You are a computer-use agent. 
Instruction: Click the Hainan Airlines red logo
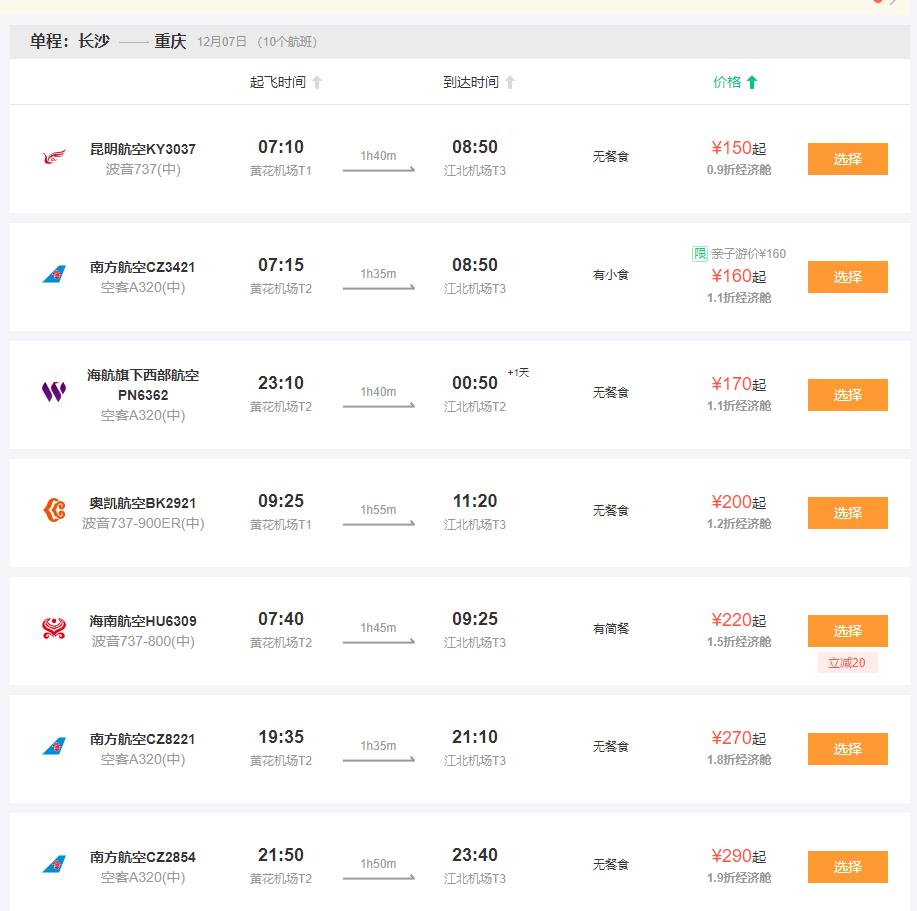click(54, 628)
